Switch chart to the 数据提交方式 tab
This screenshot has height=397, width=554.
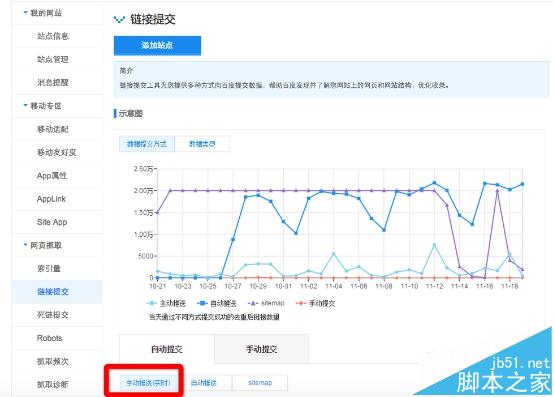point(147,144)
